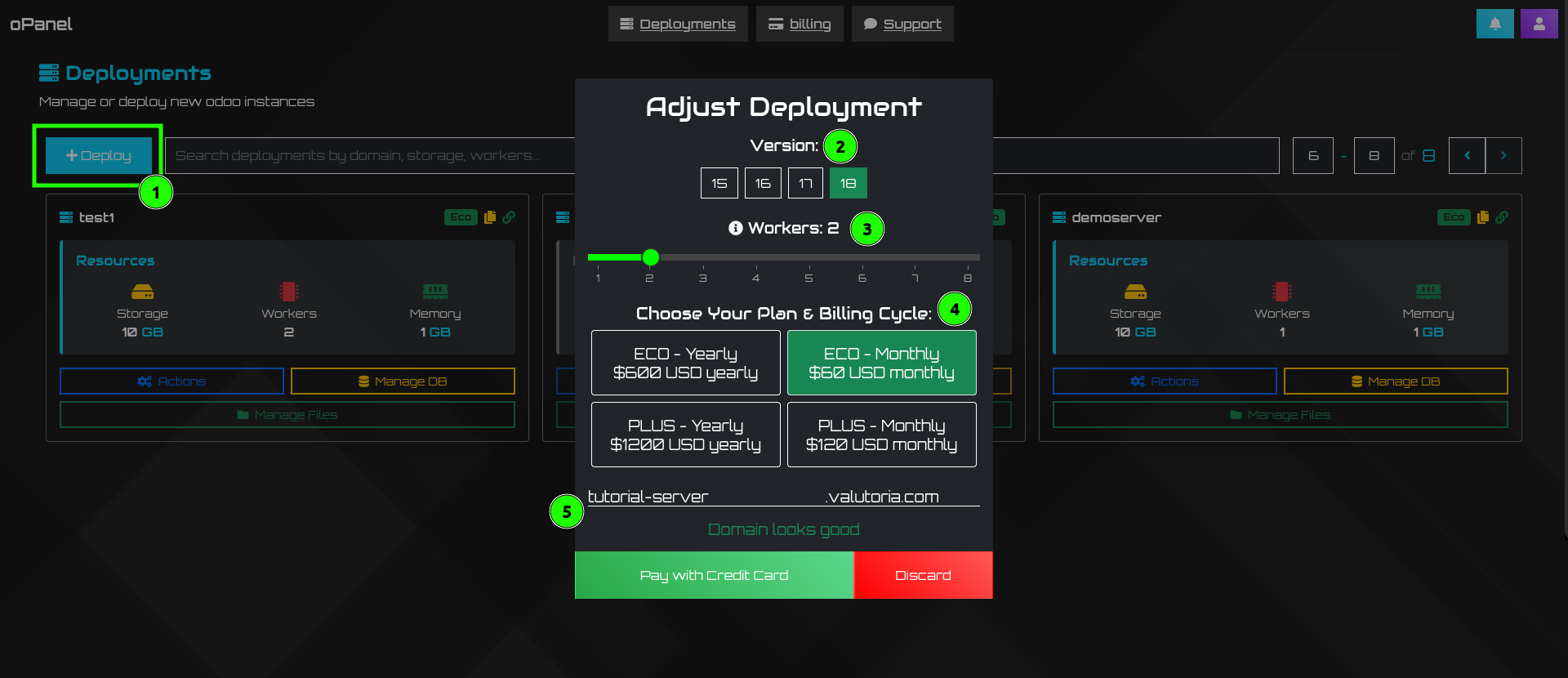Click the "Resources" heading in test1
The image size is (1568, 678).
pyautogui.click(x=115, y=261)
